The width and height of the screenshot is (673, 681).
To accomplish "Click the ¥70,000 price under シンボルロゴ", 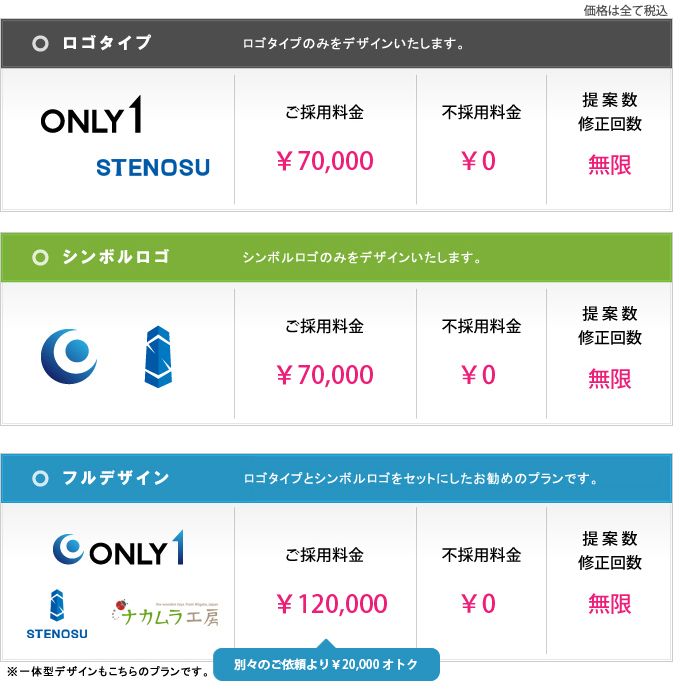I will (x=325, y=374).
